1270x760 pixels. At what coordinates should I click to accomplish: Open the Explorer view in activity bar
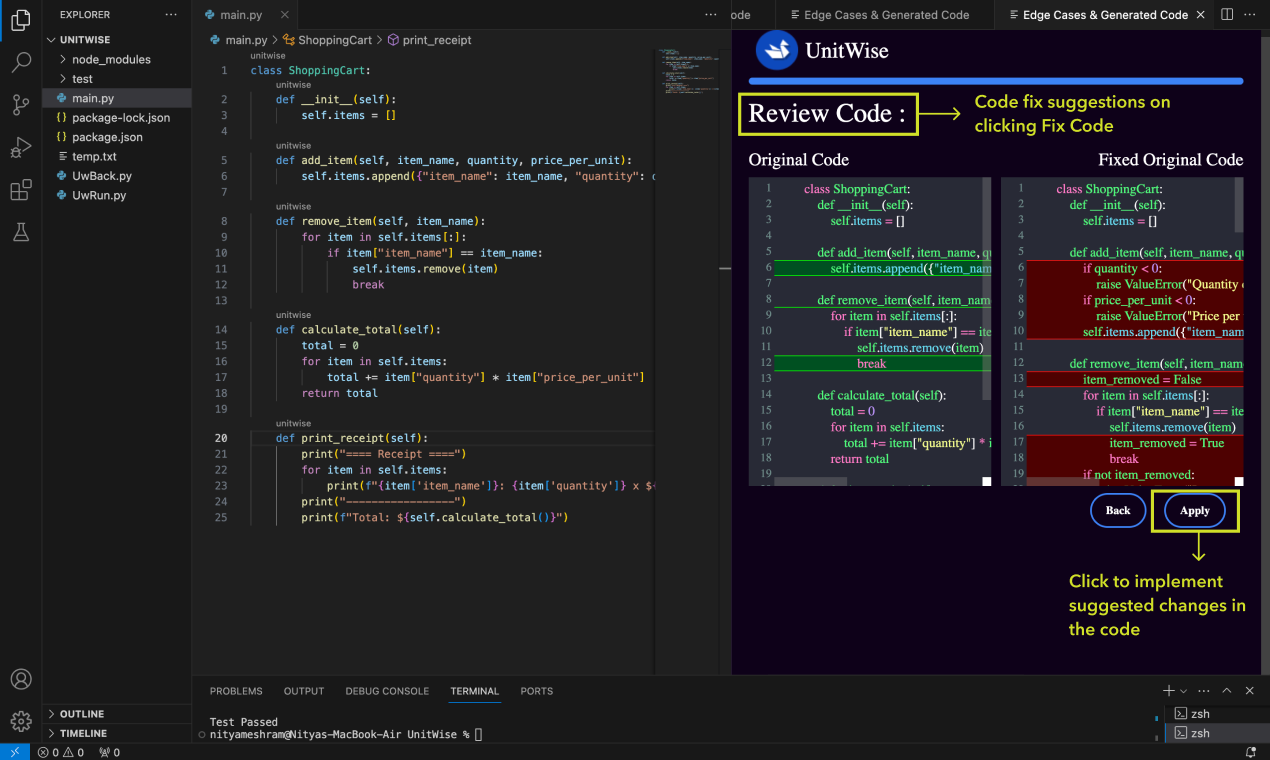[x=20, y=20]
